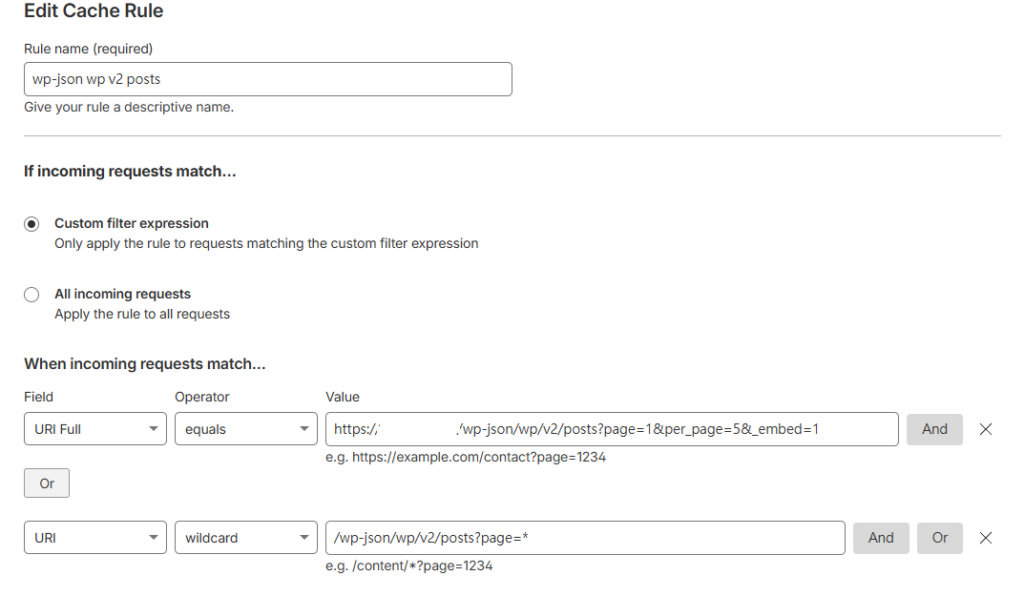Click the chevron on the equals operator selector
The height and width of the screenshot is (596, 1024).
point(304,428)
